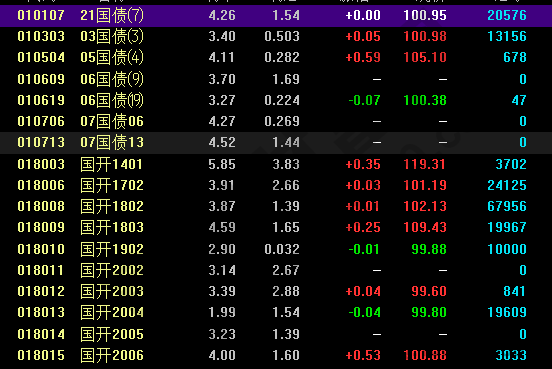
Task: Select the hovered 07国债13 row
Action: pos(276,143)
